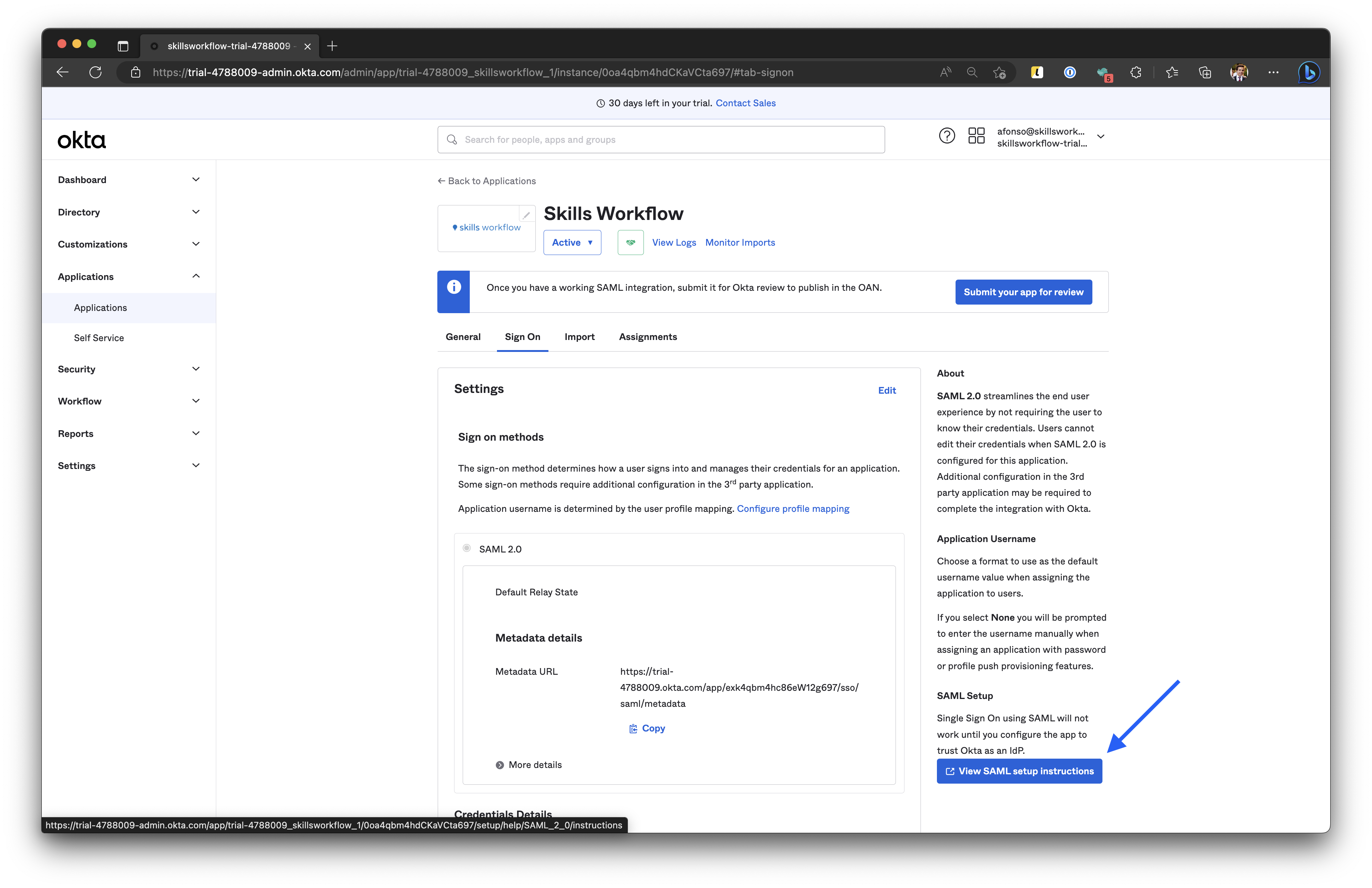Open Configure profile mapping link
This screenshot has width=1372, height=888.
click(793, 508)
